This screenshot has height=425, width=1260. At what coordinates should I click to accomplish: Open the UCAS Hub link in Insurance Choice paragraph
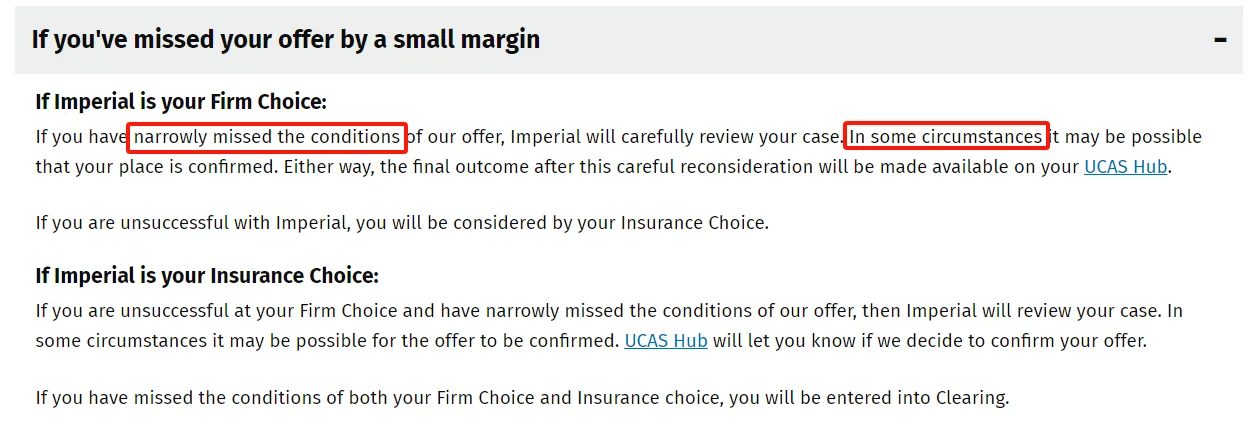(x=666, y=341)
